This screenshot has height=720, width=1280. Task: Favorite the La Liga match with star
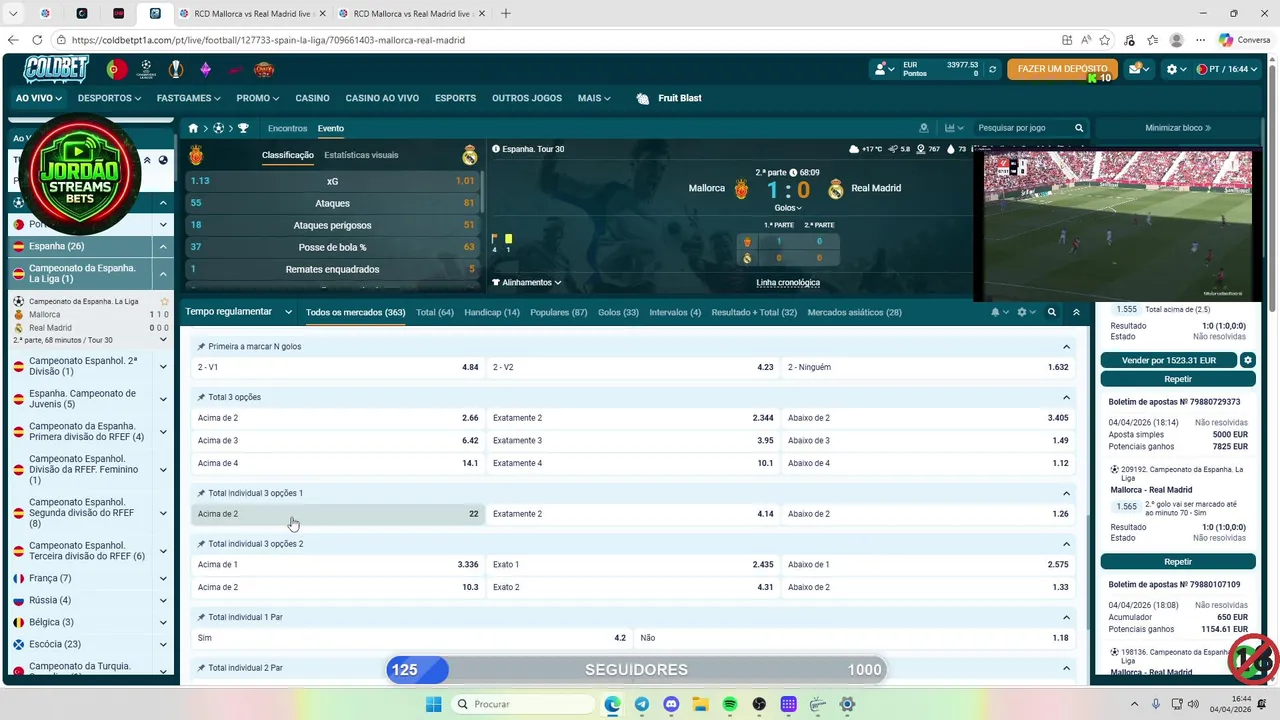click(x=164, y=301)
